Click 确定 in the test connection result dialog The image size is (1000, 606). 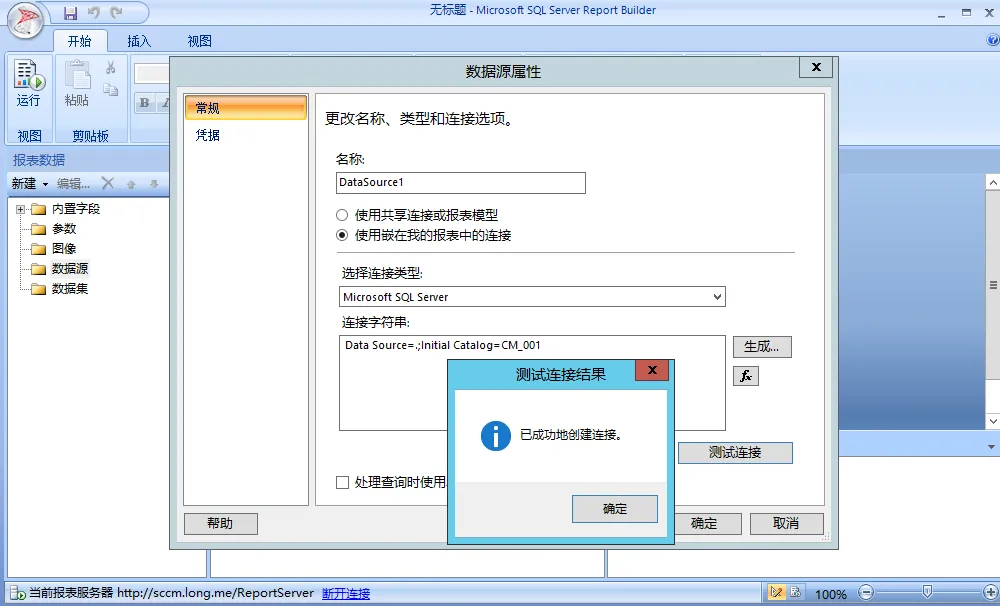tap(615, 509)
